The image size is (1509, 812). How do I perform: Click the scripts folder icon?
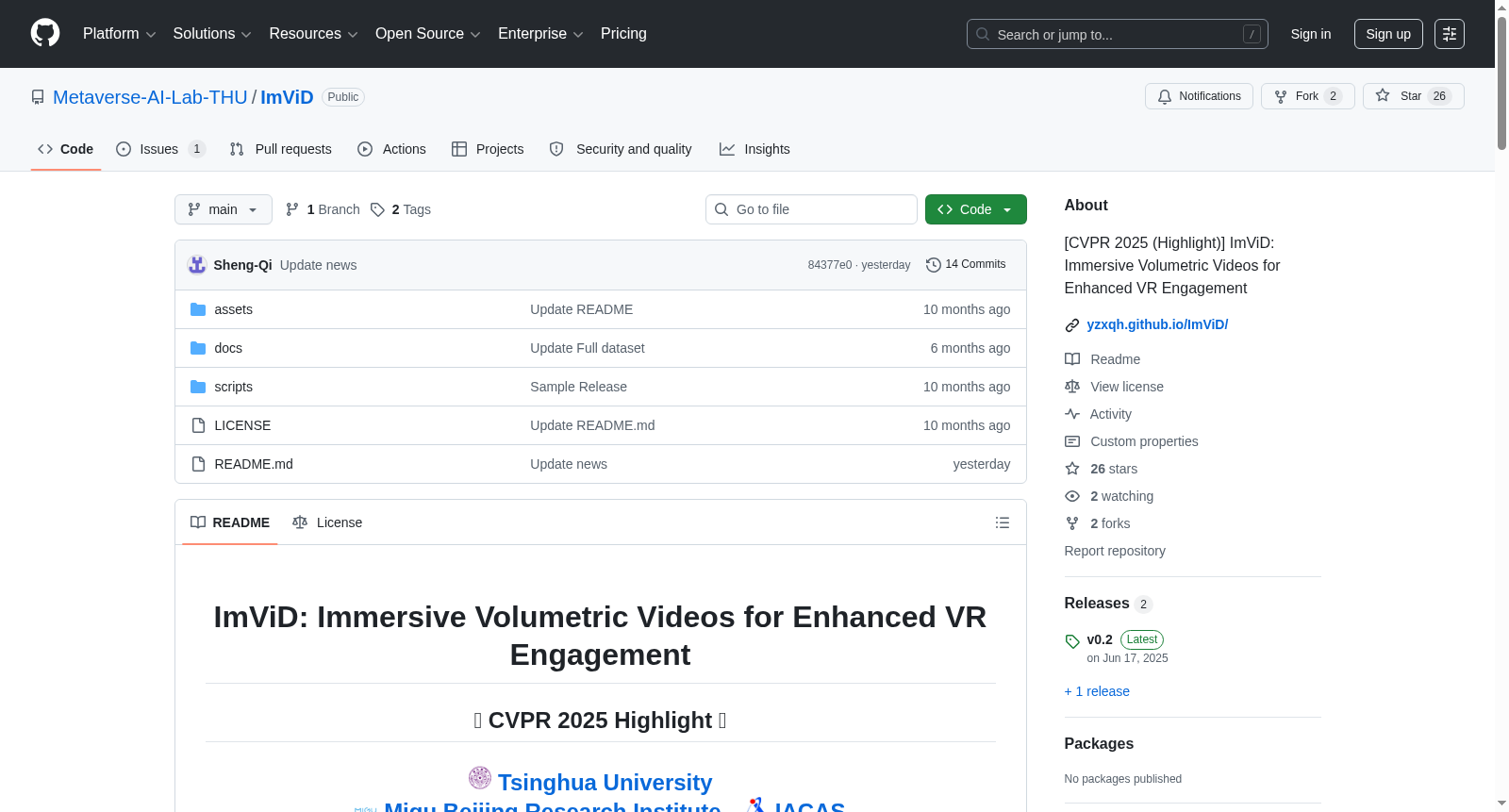point(198,387)
